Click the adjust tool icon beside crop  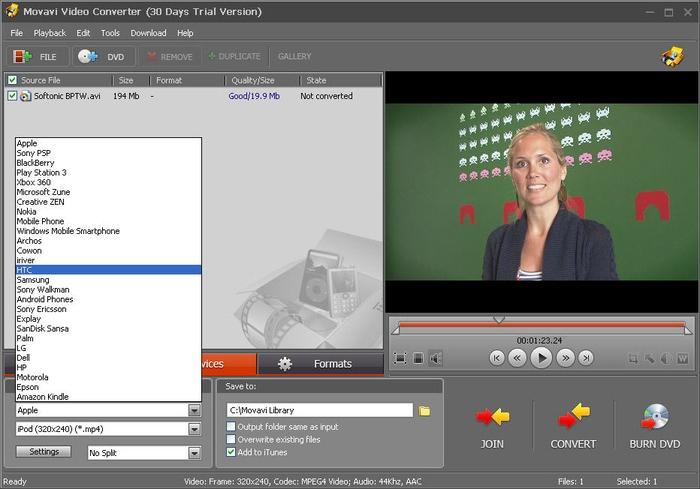(650, 359)
